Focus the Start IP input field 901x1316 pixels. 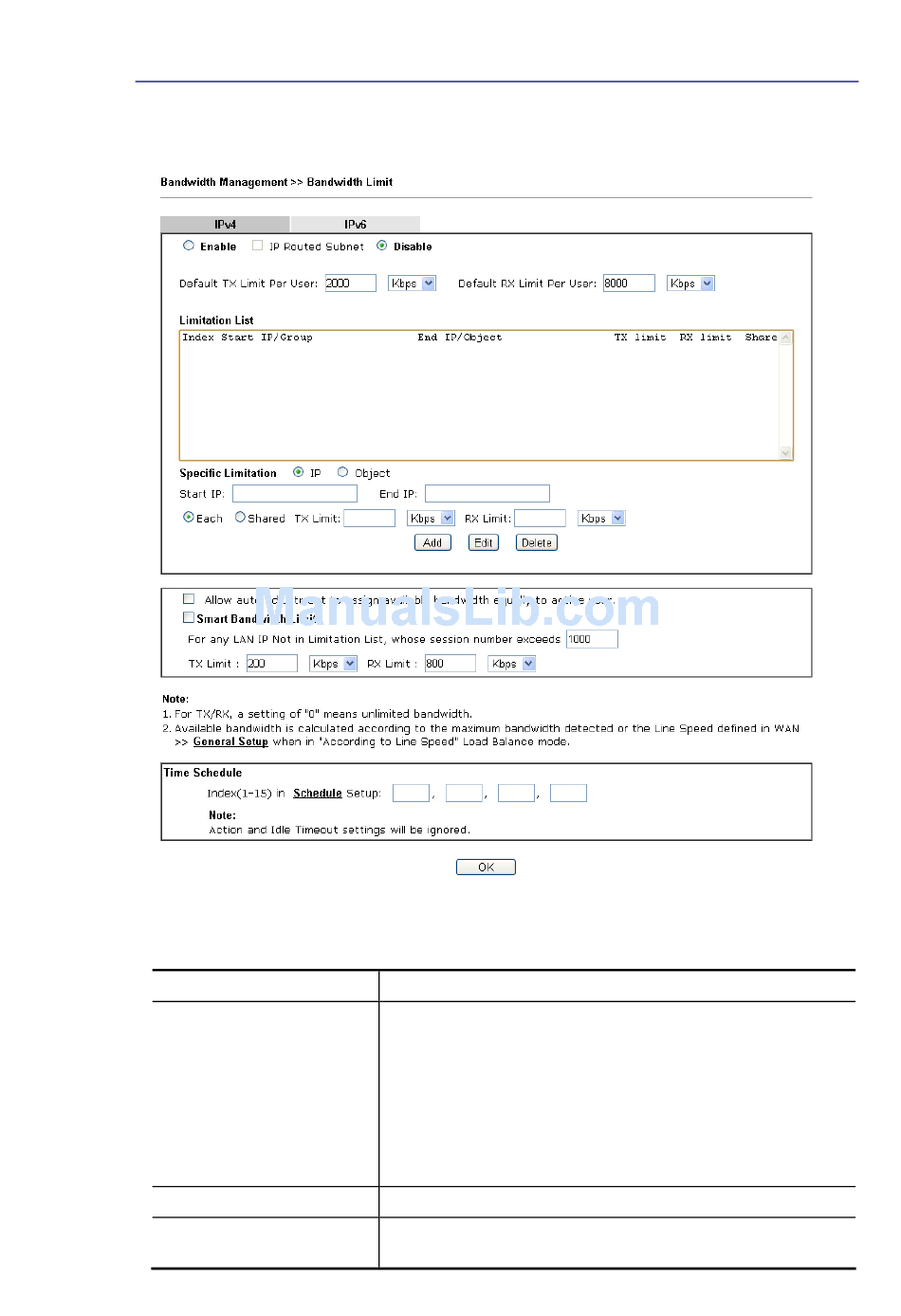tap(295, 494)
